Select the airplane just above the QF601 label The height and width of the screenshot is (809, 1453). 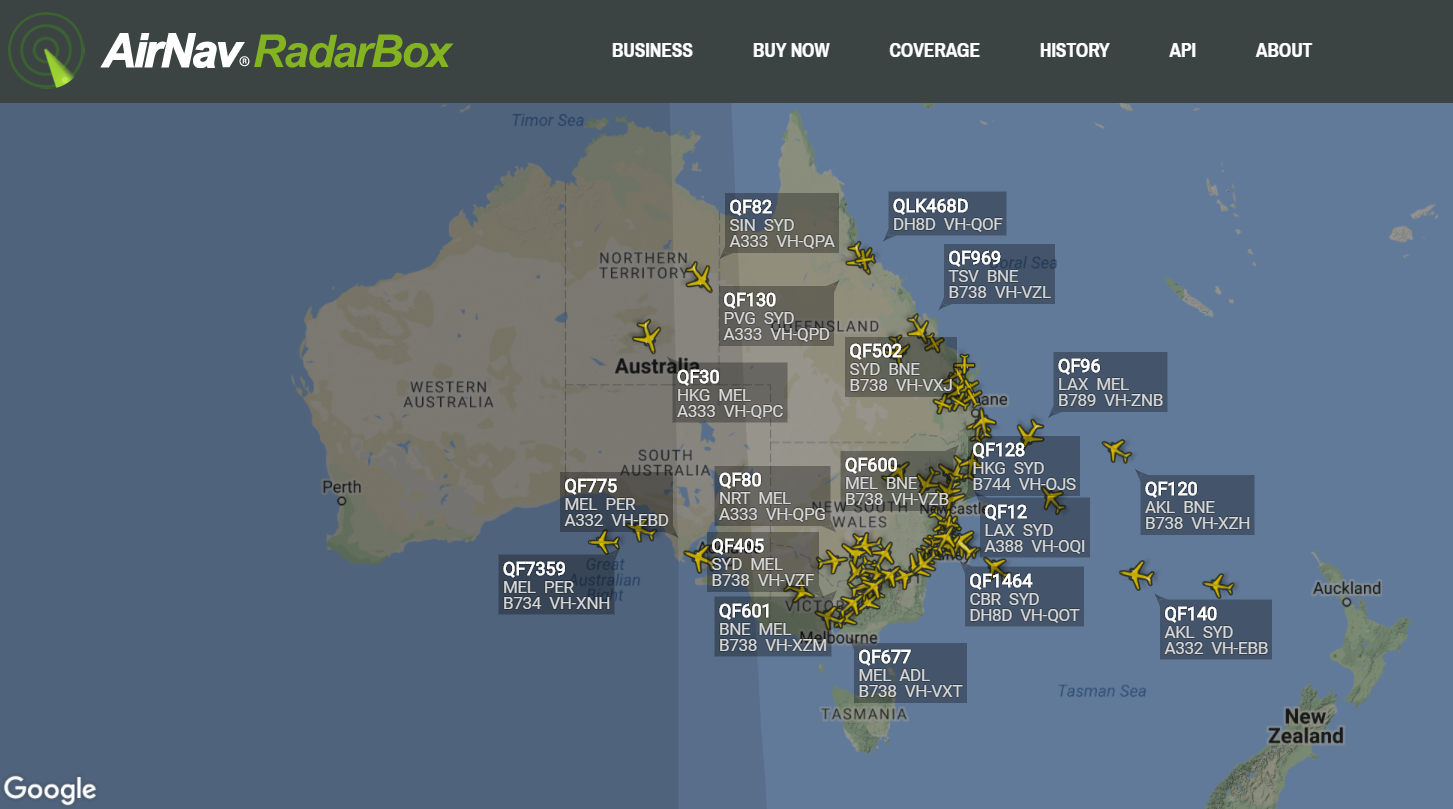point(799,593)
